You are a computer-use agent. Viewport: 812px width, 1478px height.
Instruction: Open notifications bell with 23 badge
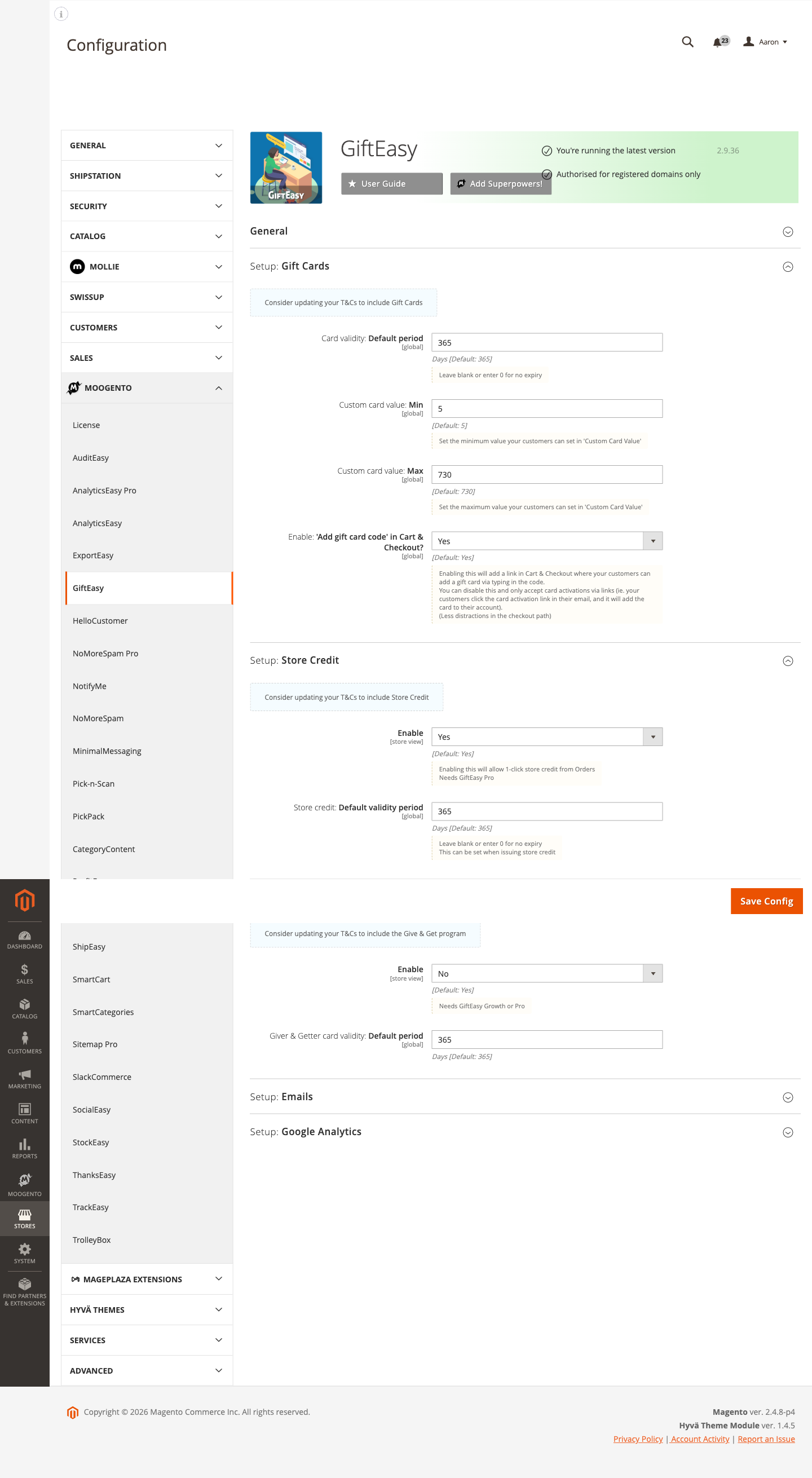click(x=721, y=42)
